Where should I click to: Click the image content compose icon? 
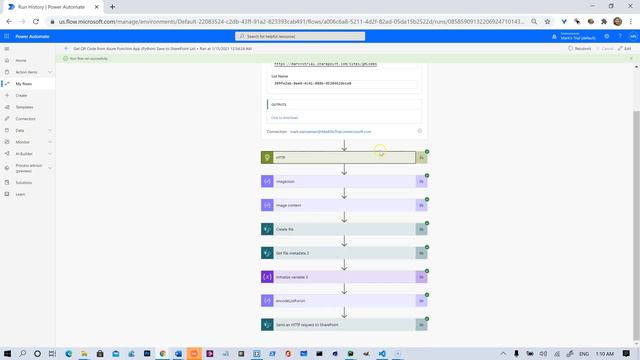(267, 205)
